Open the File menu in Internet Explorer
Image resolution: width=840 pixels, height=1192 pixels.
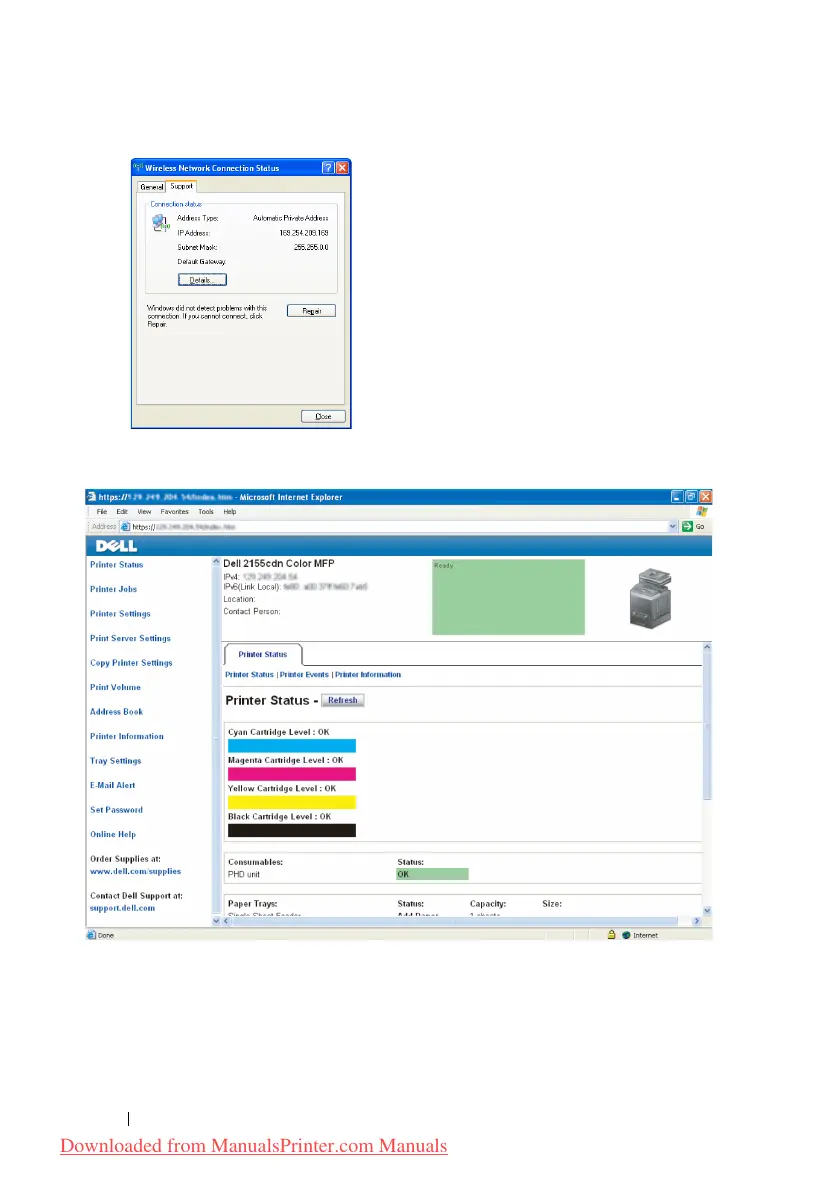[102, 512]
